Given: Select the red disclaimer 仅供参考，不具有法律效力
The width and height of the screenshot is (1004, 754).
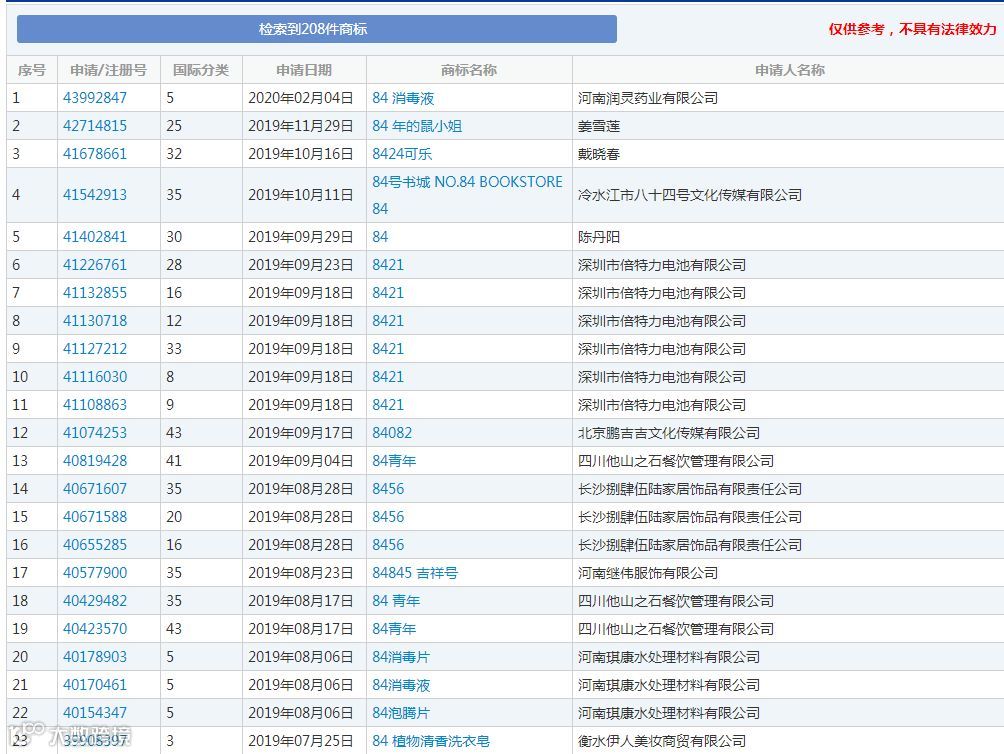Looking at the screenshot, I should (912, 29).
